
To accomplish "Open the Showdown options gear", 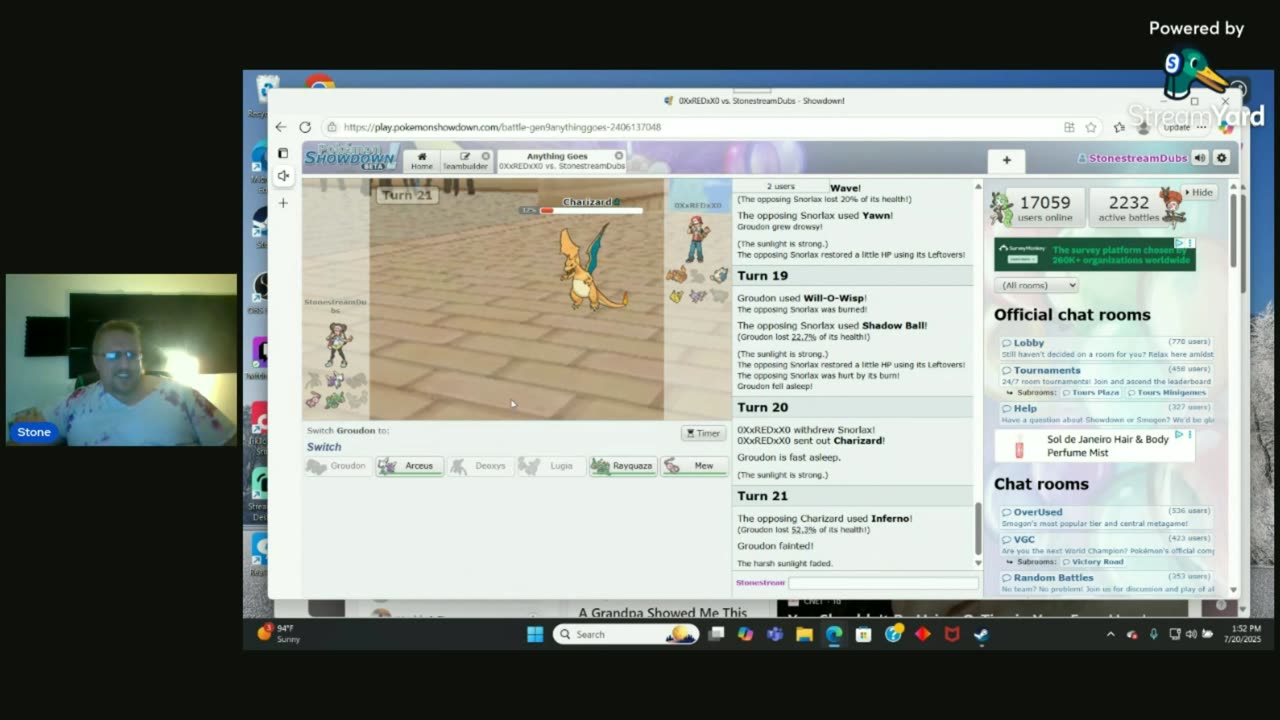I will pyautogui.click(x=1221, y=158).
